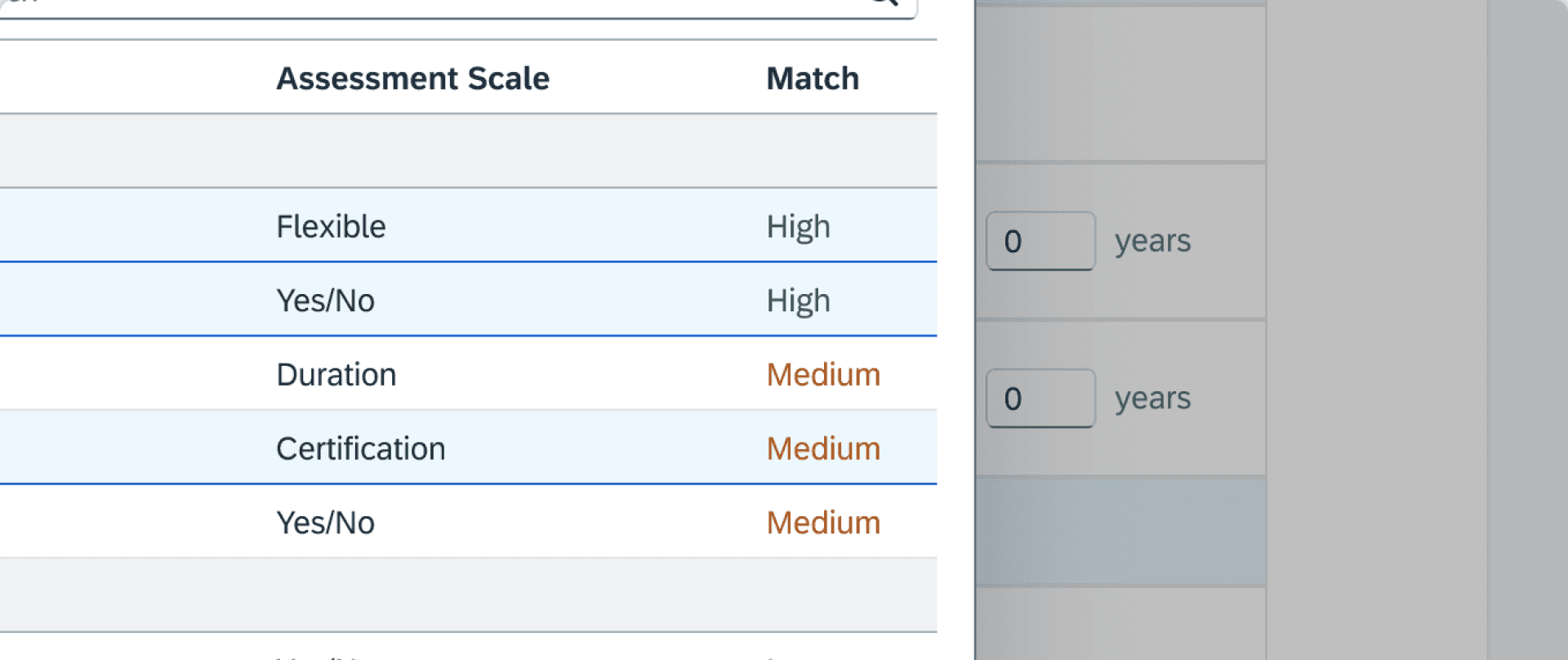Click Medium match in the Yes/No row
Image resolution: width=1568 pixels, height=660 pixels.
[823, 523]
